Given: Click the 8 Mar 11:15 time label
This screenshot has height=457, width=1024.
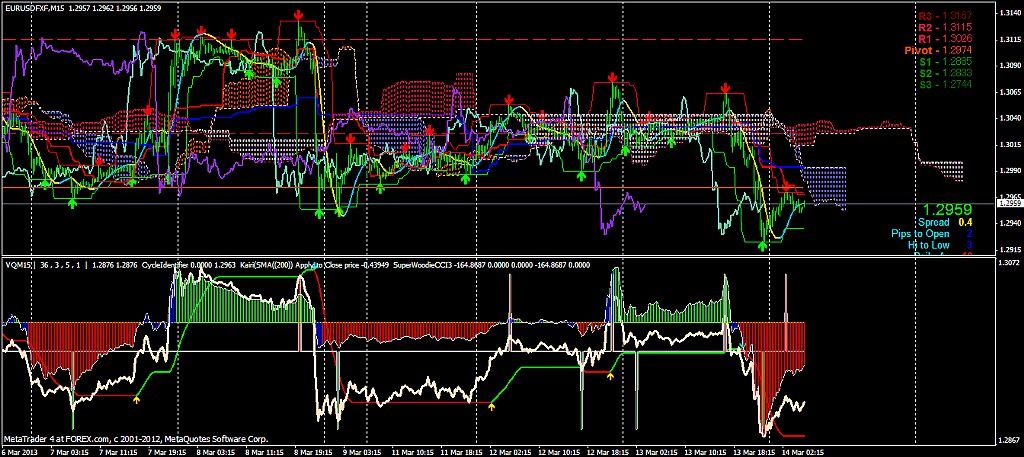Looking at the screenshot, I should click(x=266, y=452).
